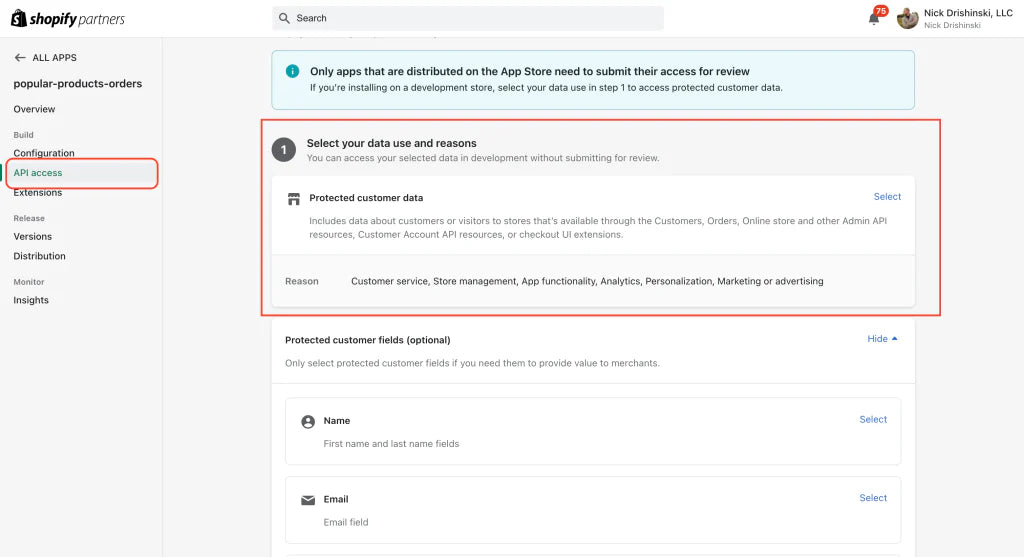Image resolution: width=1024 pixels, height=557 pixels.
Task: Click the Email envelope icon
Action: coord(308,500)
